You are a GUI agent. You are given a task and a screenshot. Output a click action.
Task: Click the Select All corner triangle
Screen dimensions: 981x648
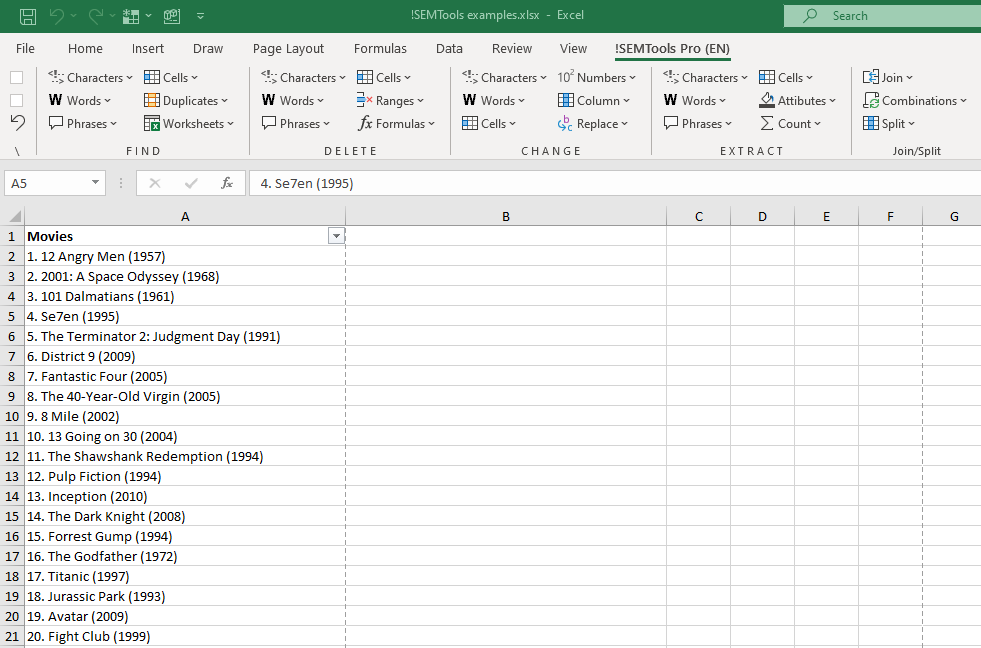13,216
